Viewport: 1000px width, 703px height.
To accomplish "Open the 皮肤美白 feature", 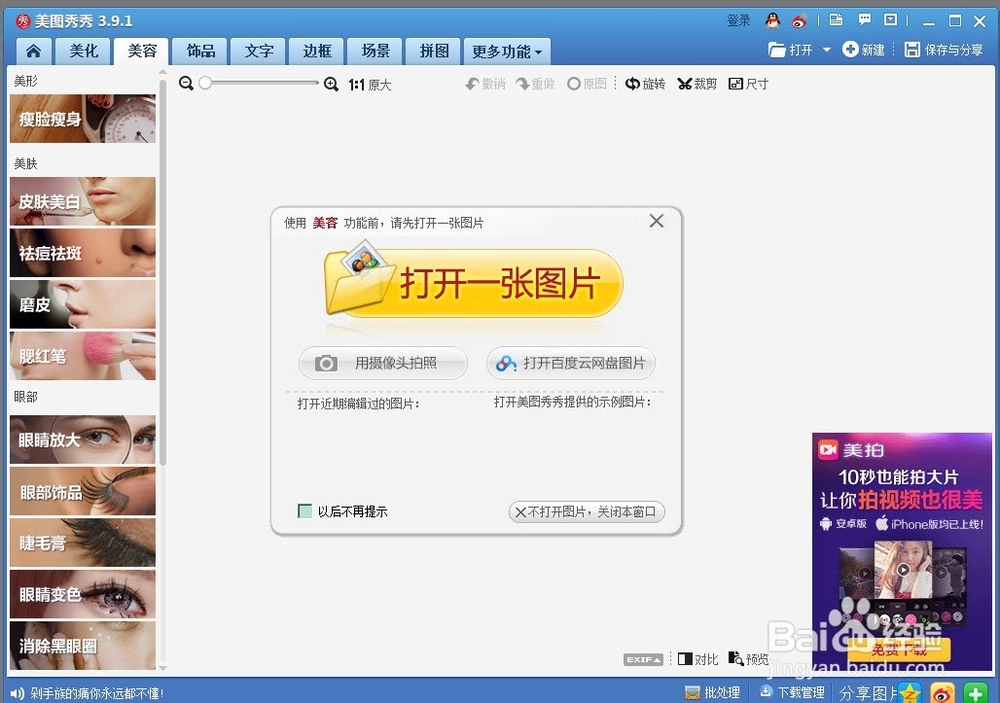I will pyautogui.click(x=83, y=202).
